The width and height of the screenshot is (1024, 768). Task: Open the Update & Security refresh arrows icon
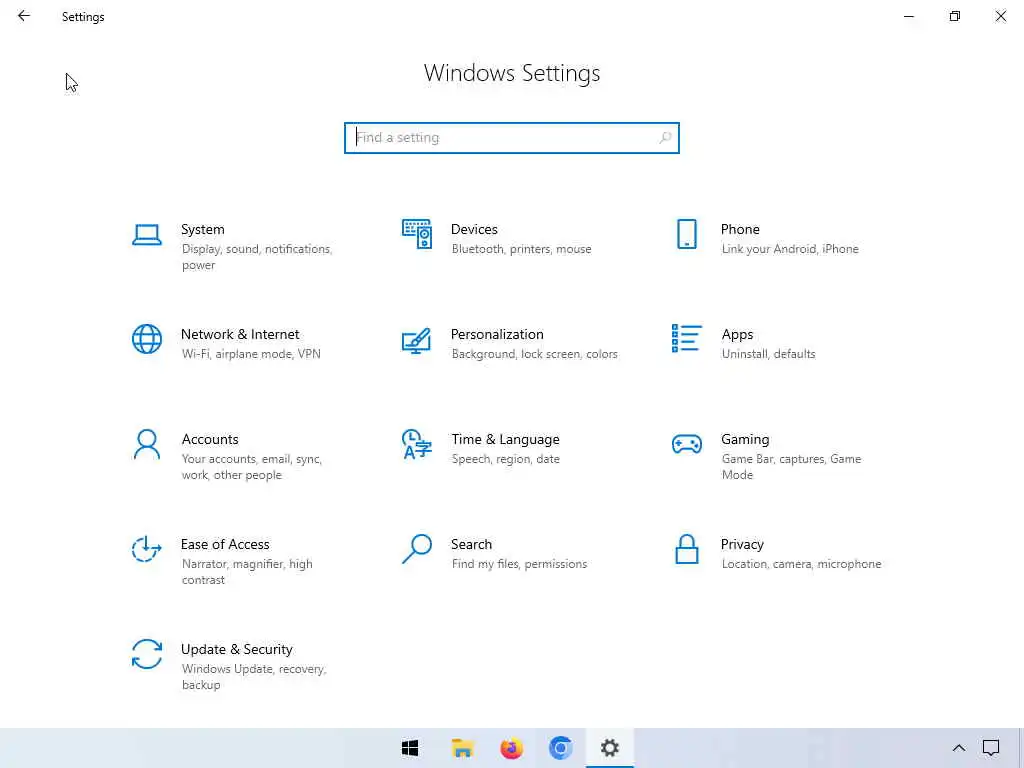click(x=147, y=654)
